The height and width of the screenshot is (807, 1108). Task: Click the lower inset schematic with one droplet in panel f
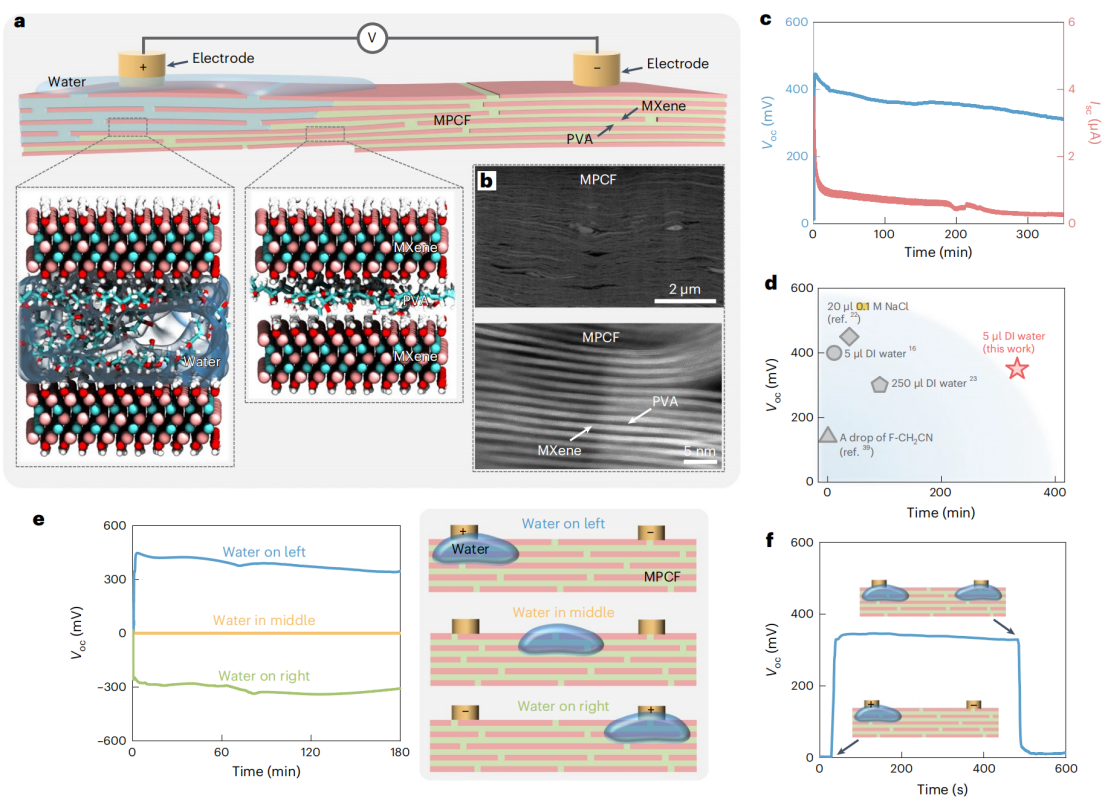pos(925,718)
